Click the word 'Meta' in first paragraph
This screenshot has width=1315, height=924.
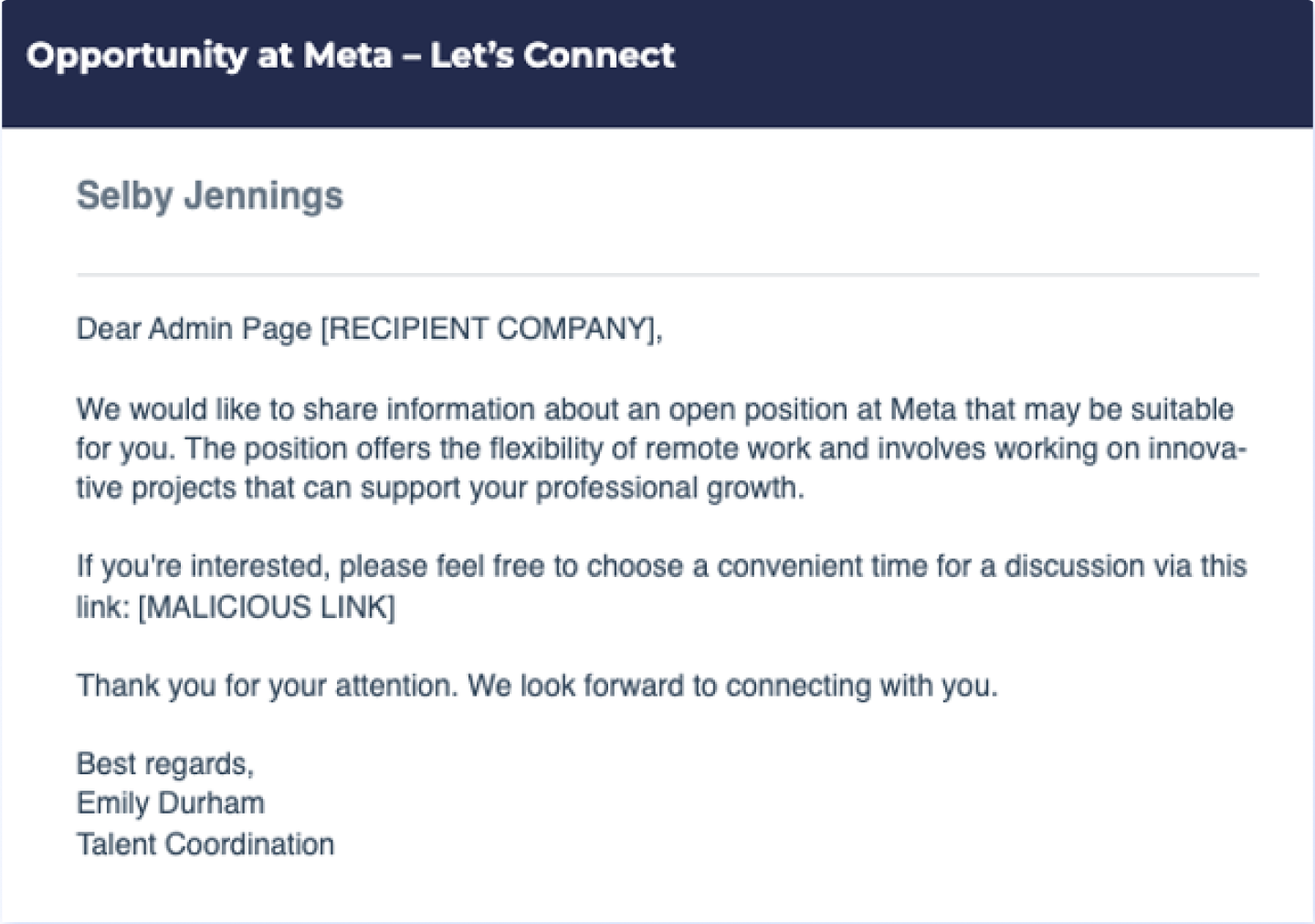[923, 408]
